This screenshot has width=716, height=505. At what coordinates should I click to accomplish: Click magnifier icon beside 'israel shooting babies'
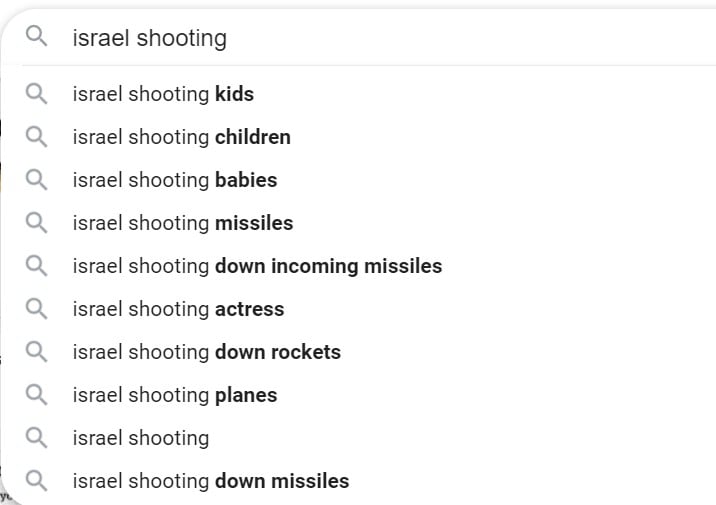click(37, 179)
